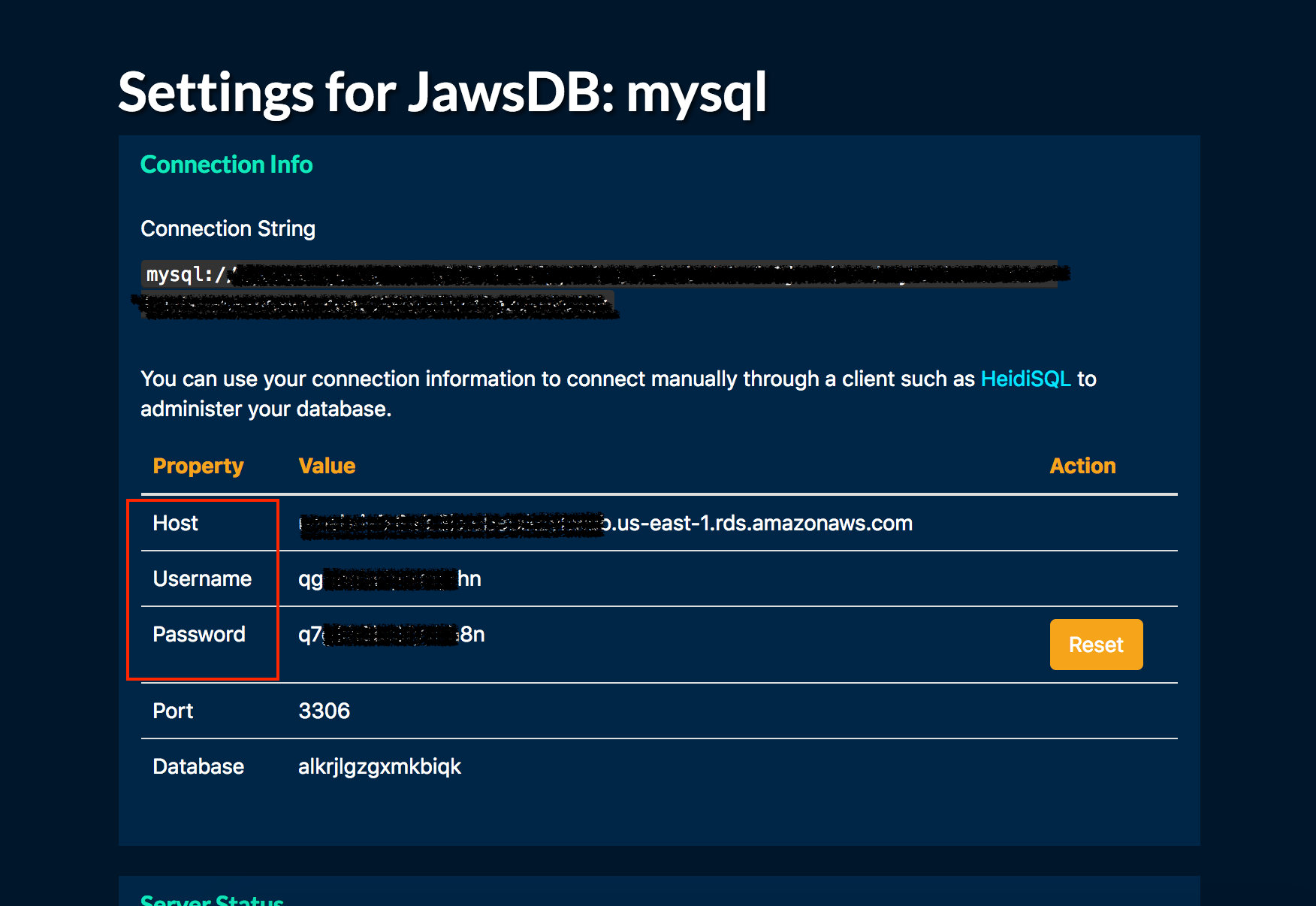
Task: Select the Property column header
Action: tap(198, 466)
